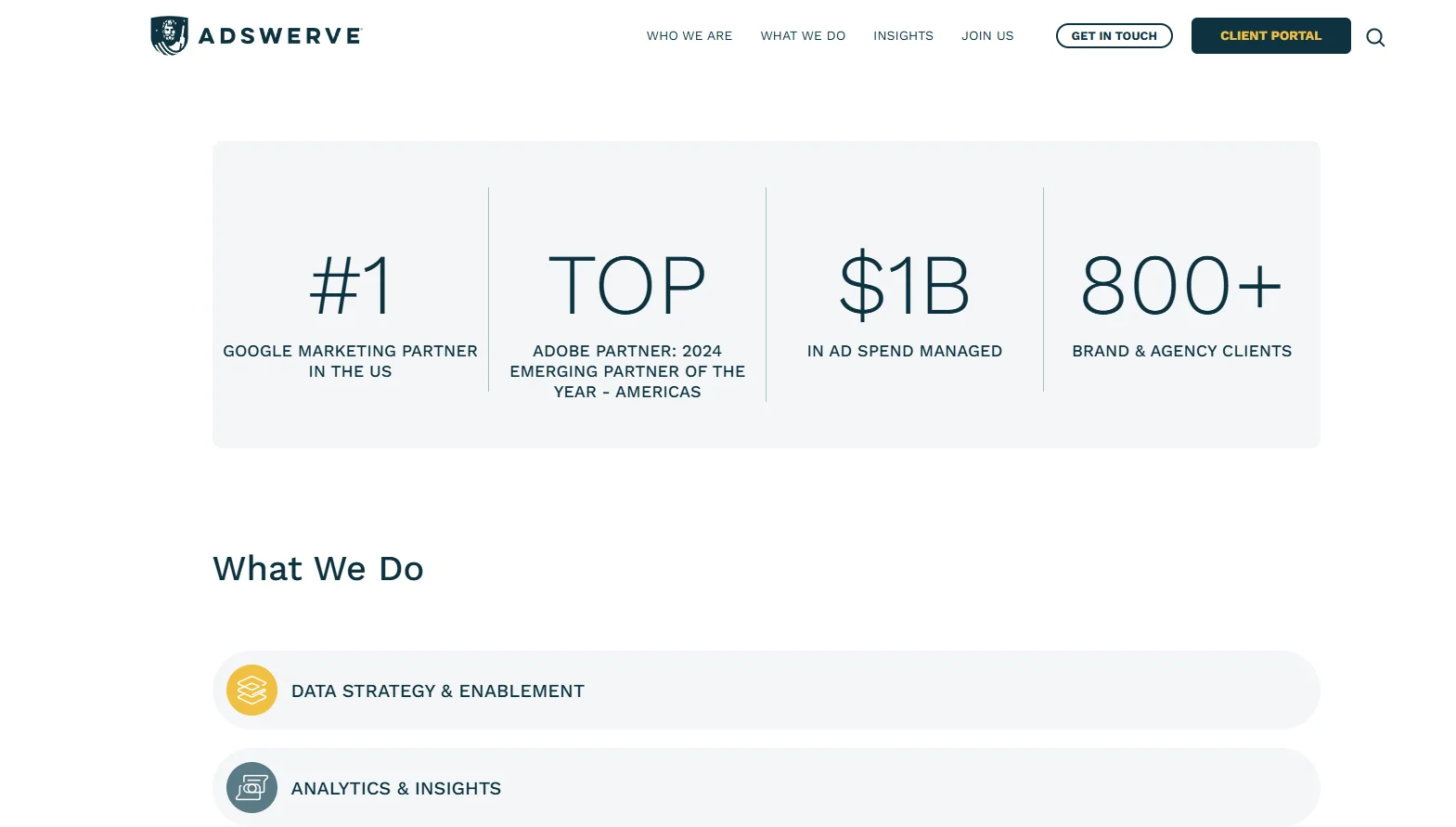This screenshot has width=1456, height=827.
Task: Click 'In Ad Spend Managed' text
Action: 905,351
